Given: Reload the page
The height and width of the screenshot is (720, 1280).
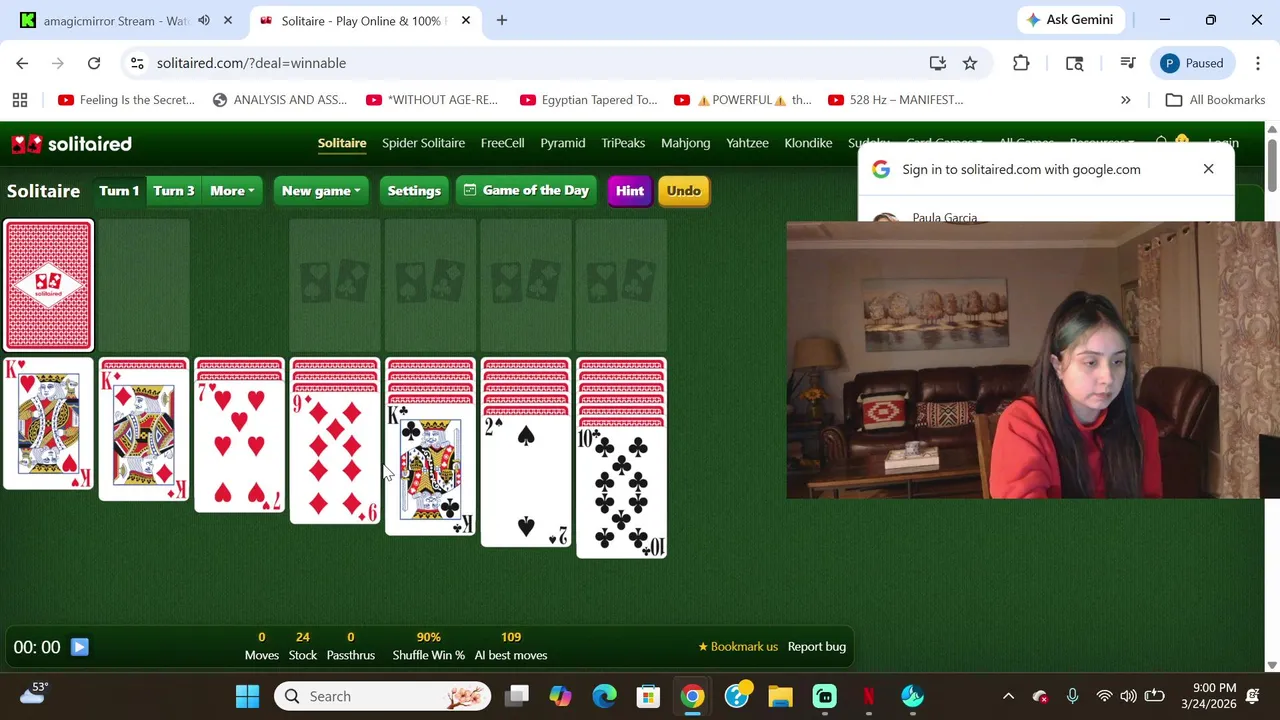Looking at the screenshot, I should (94, 63).
